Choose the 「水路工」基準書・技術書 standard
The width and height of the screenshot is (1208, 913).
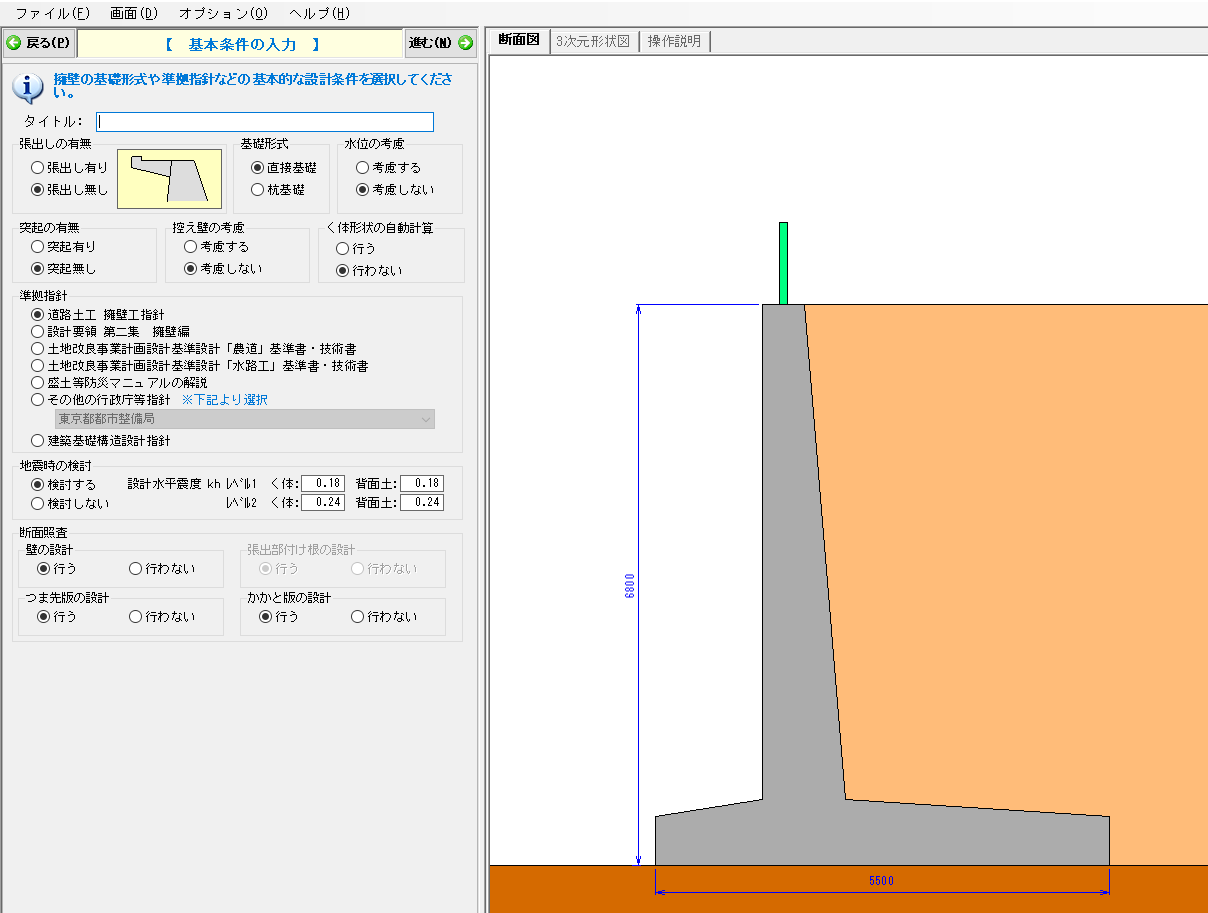point(199,366)
